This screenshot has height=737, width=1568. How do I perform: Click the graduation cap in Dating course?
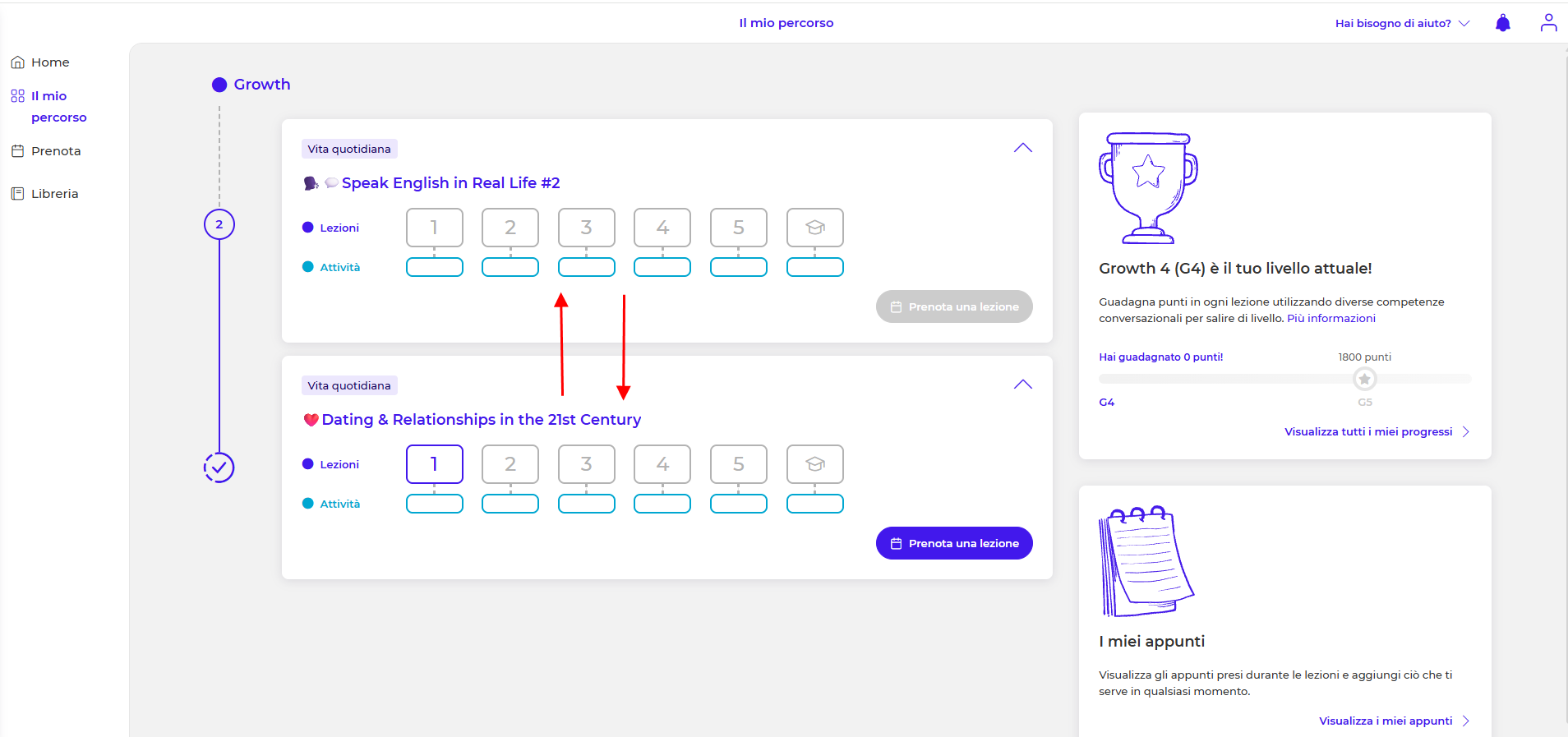tap(814, 464)
